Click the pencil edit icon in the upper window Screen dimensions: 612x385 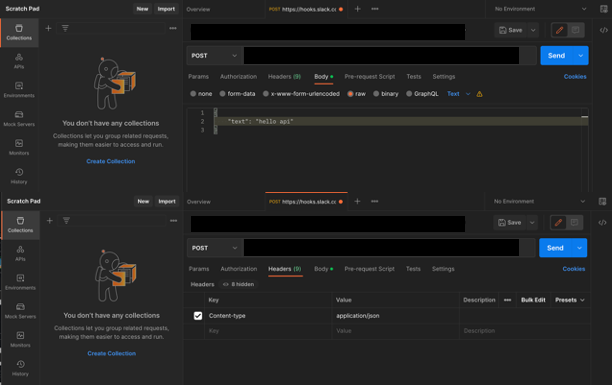559,30
